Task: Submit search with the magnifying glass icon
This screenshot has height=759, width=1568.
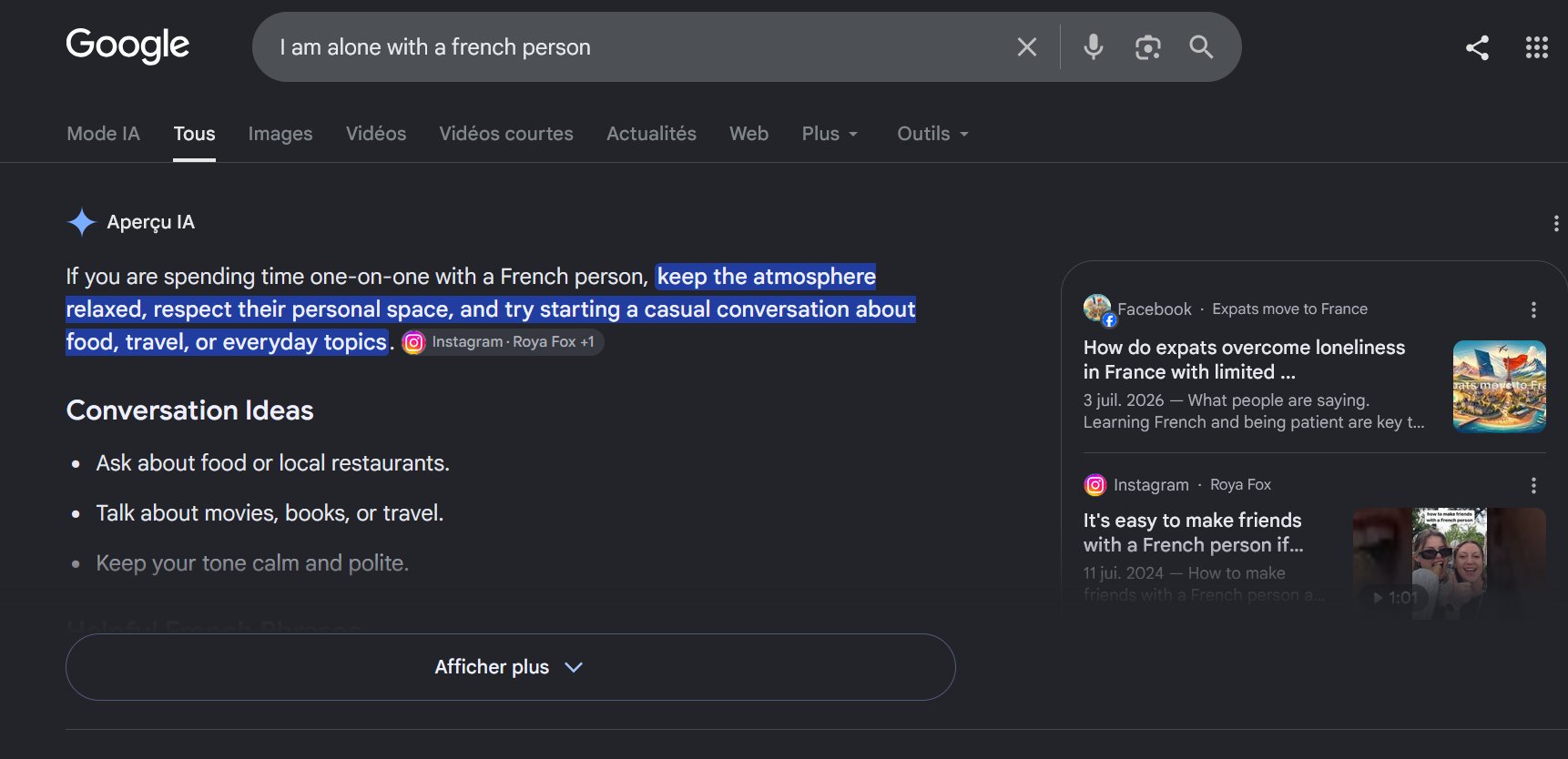Action: 1201,47
